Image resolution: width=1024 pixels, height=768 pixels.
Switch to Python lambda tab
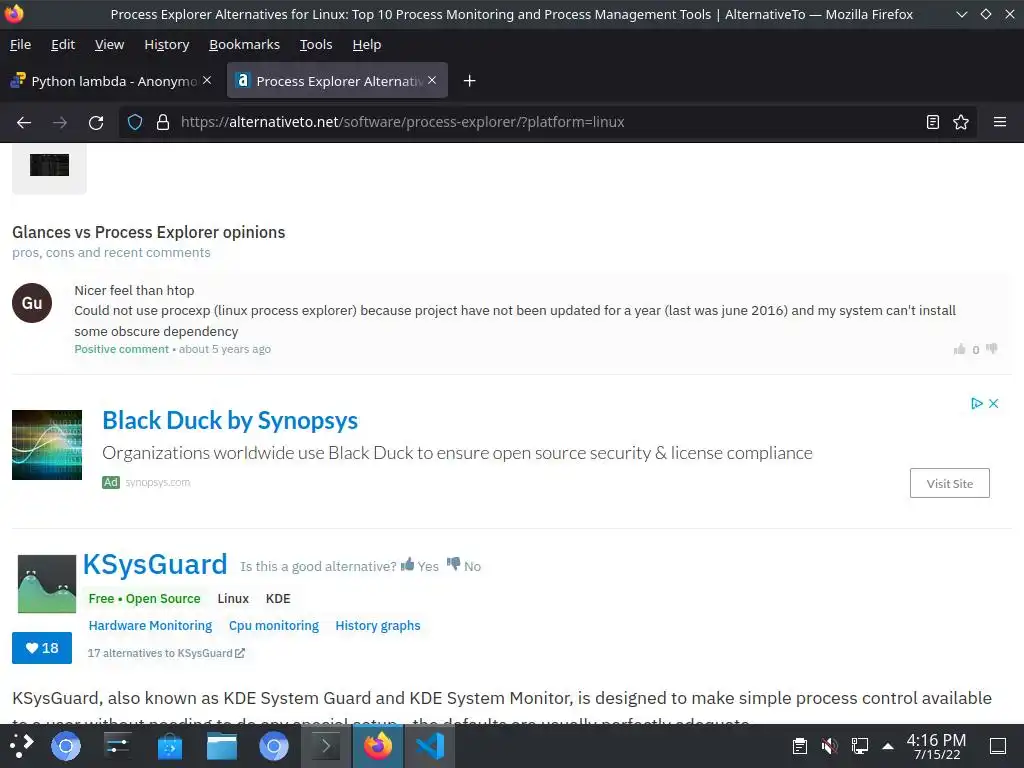coord(111,80)
